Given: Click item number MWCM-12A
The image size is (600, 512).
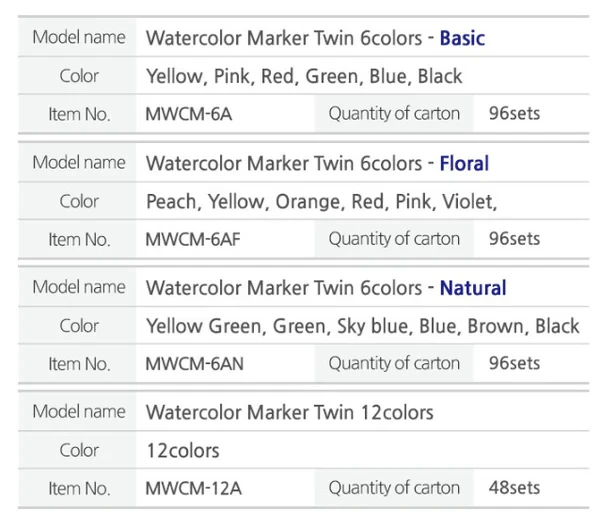Looking at the screenshot, I should (194, 489).
